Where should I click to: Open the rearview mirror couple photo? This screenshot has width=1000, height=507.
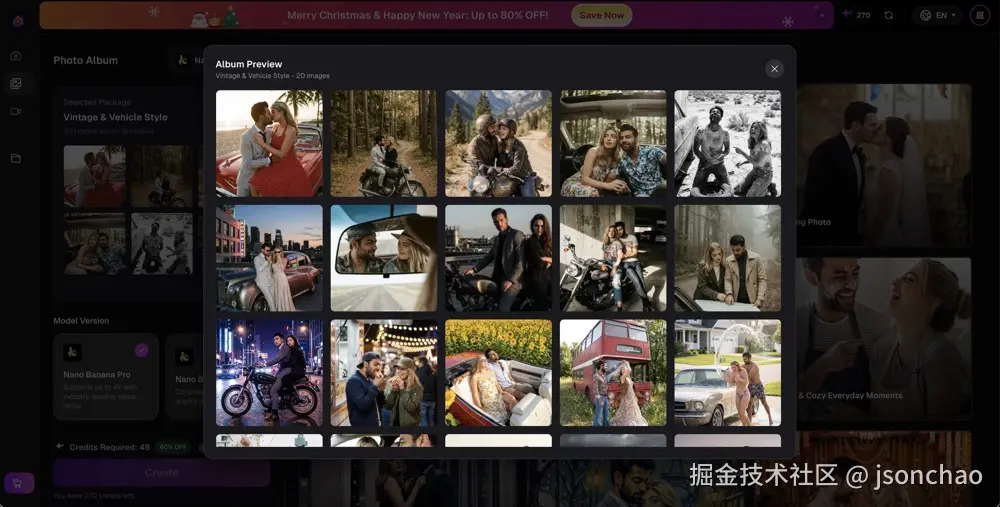pyautogui.click(x=384, y=258)
